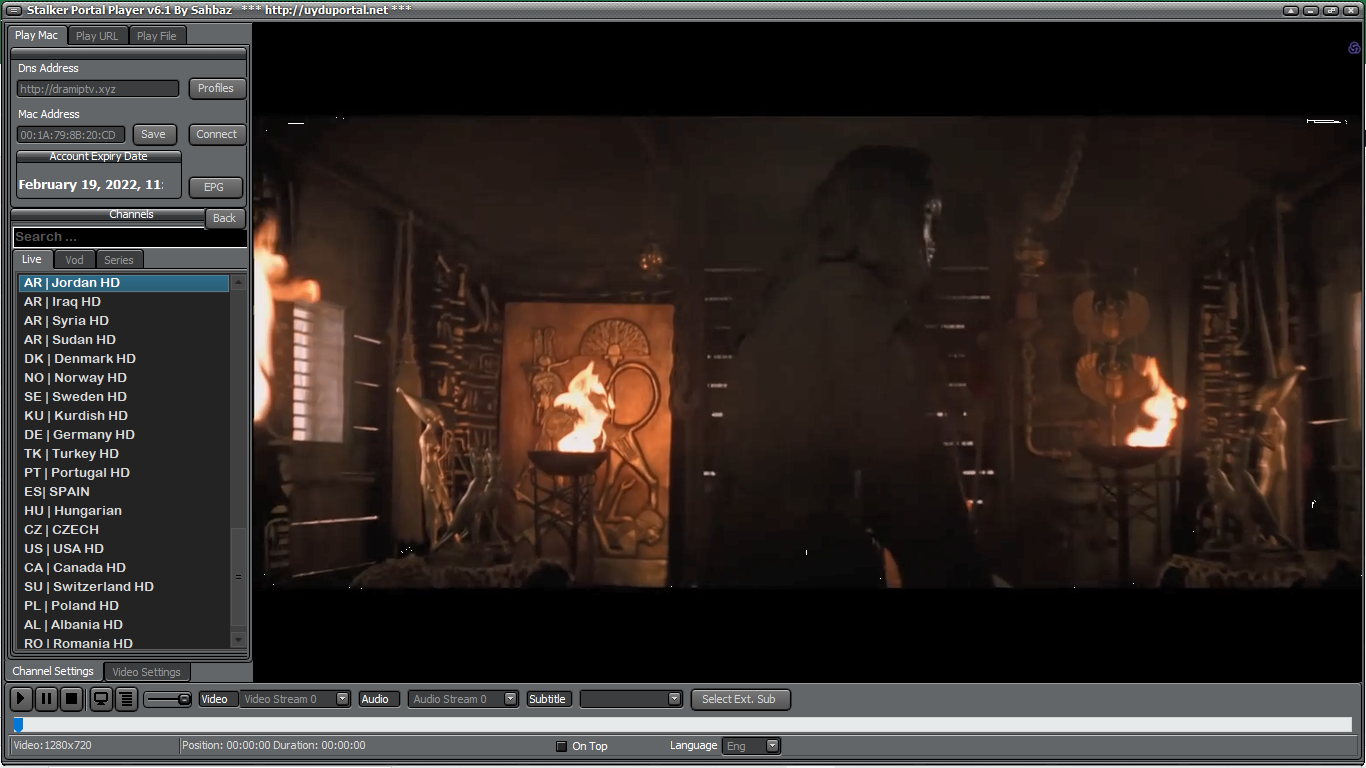Select the Live tab
The width and height of the screenshot is (1366, 768).
pyautogui.click(x=32, y=259)
